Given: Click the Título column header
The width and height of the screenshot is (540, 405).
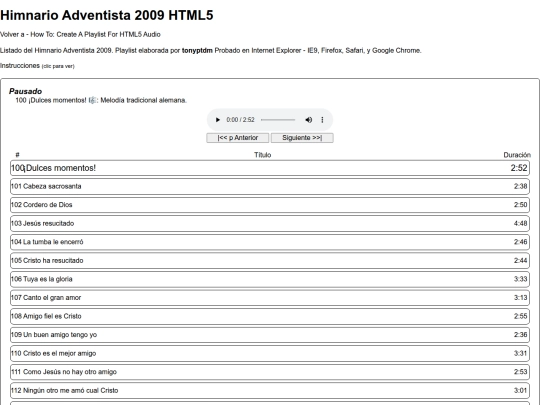Looking at the screenshot, I should (263, 155).
